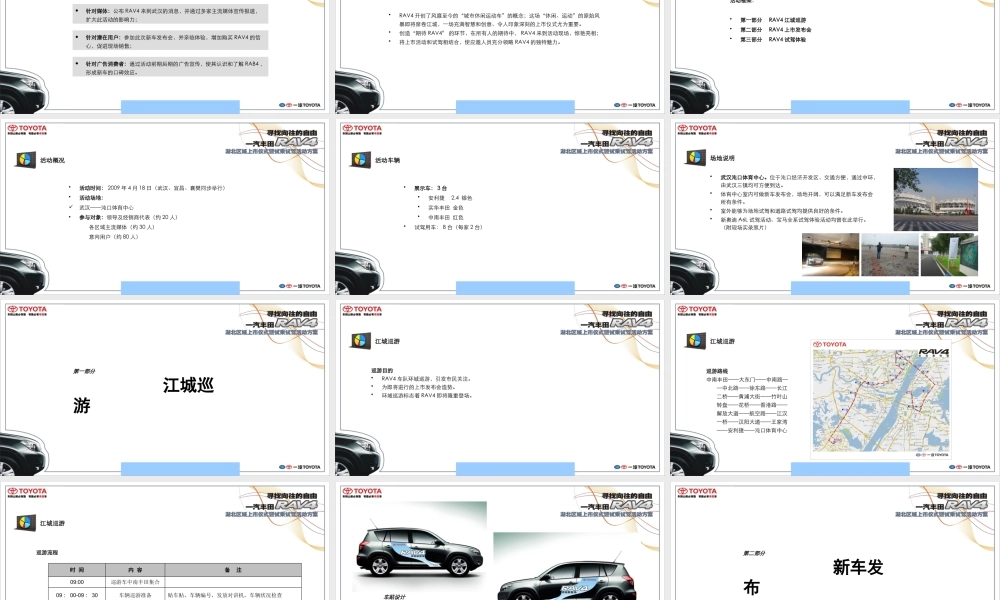Click the 09:00 table cell
This screenshot has height=600, width=1000.
click(77, 582)
